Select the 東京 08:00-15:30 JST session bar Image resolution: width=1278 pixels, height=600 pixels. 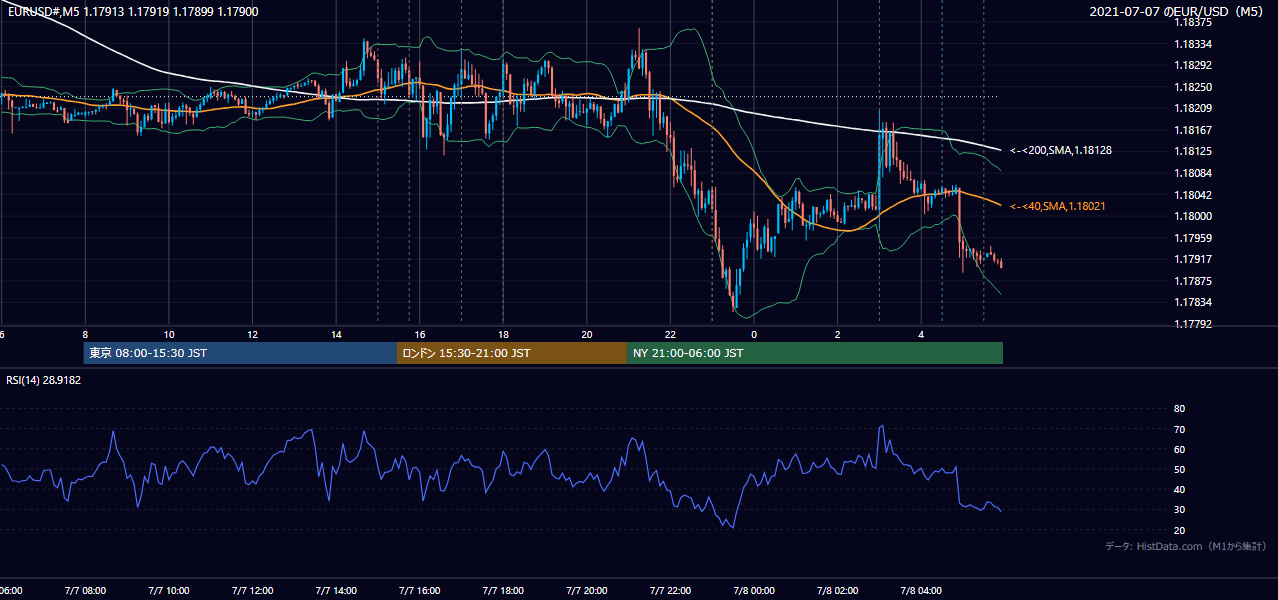tap(240, 353)
